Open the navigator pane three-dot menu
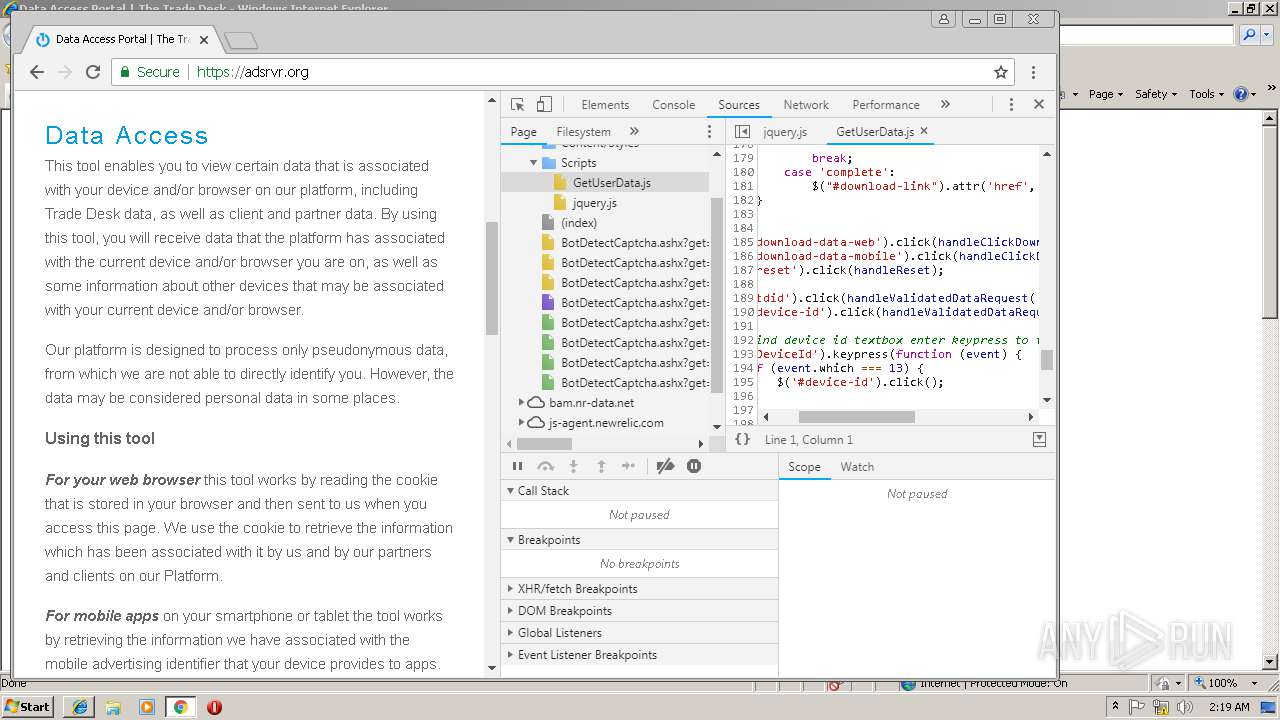This screenshot has width=1280, height=720. pyautogui.click(x=710, y=131)
